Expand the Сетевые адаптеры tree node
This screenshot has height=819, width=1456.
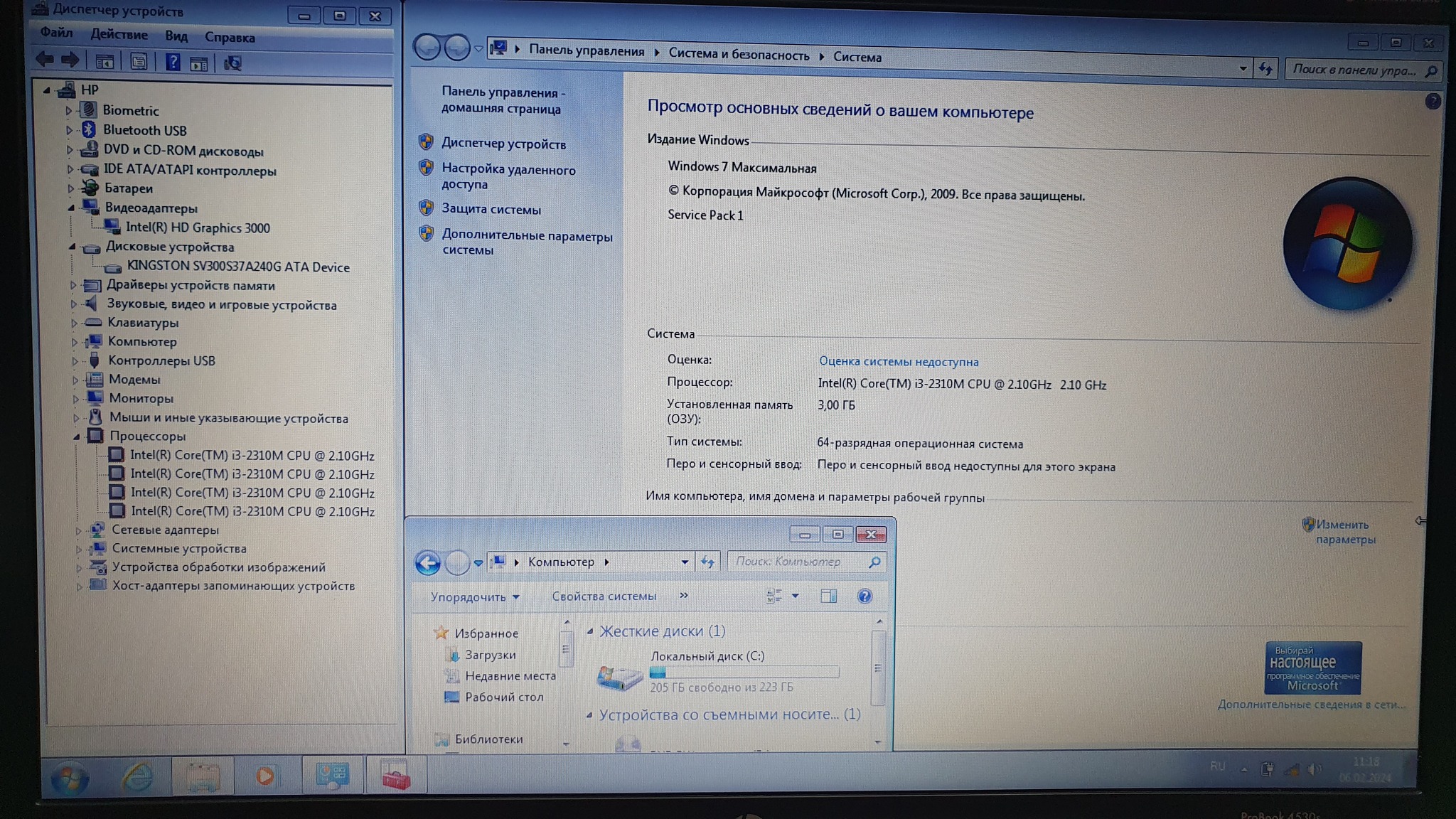[x=78, y=530]
